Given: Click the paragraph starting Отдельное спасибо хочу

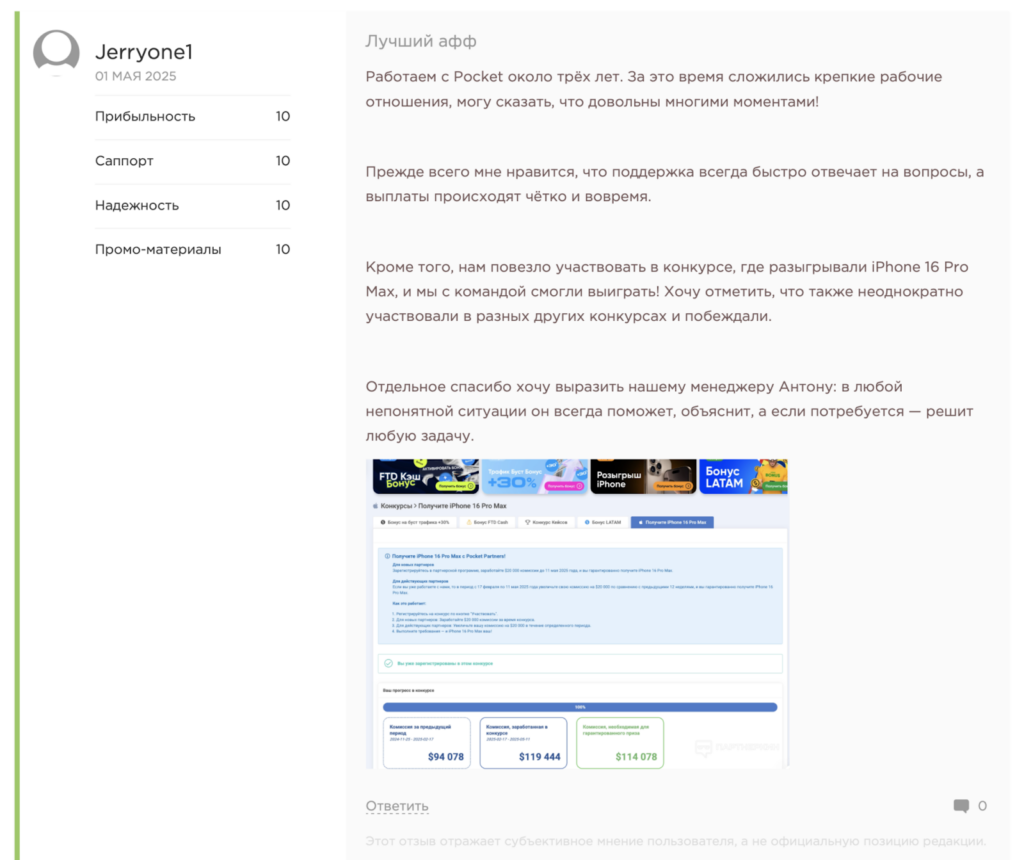Looking at the screenshot, I should pos(669,411).
